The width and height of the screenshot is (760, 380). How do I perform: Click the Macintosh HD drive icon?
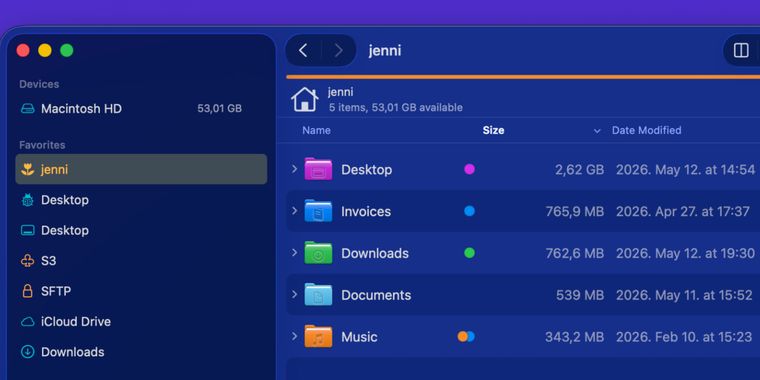tap(28, 109)
